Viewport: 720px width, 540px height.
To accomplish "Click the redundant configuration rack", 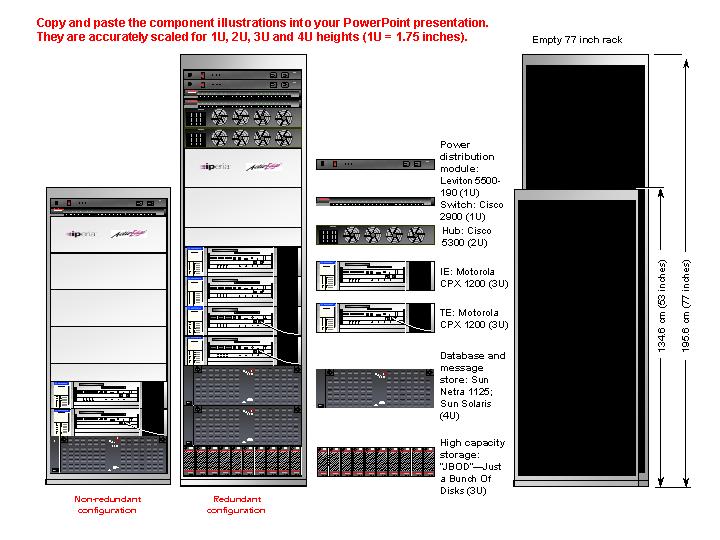I will (243, 270).
